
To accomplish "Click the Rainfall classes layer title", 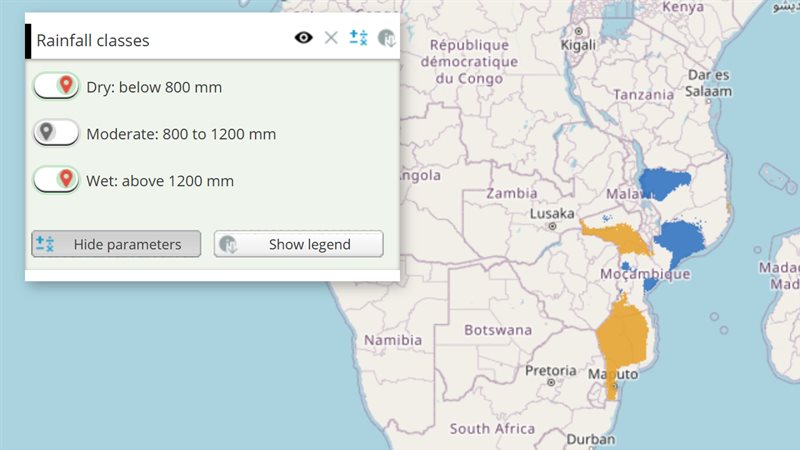I will [93, 40].
